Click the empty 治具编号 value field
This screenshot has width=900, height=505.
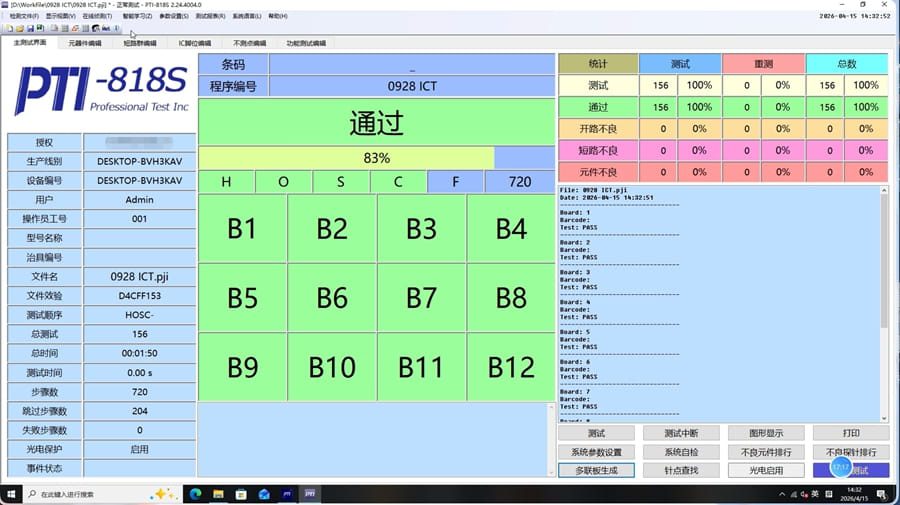tap(139, 257)
